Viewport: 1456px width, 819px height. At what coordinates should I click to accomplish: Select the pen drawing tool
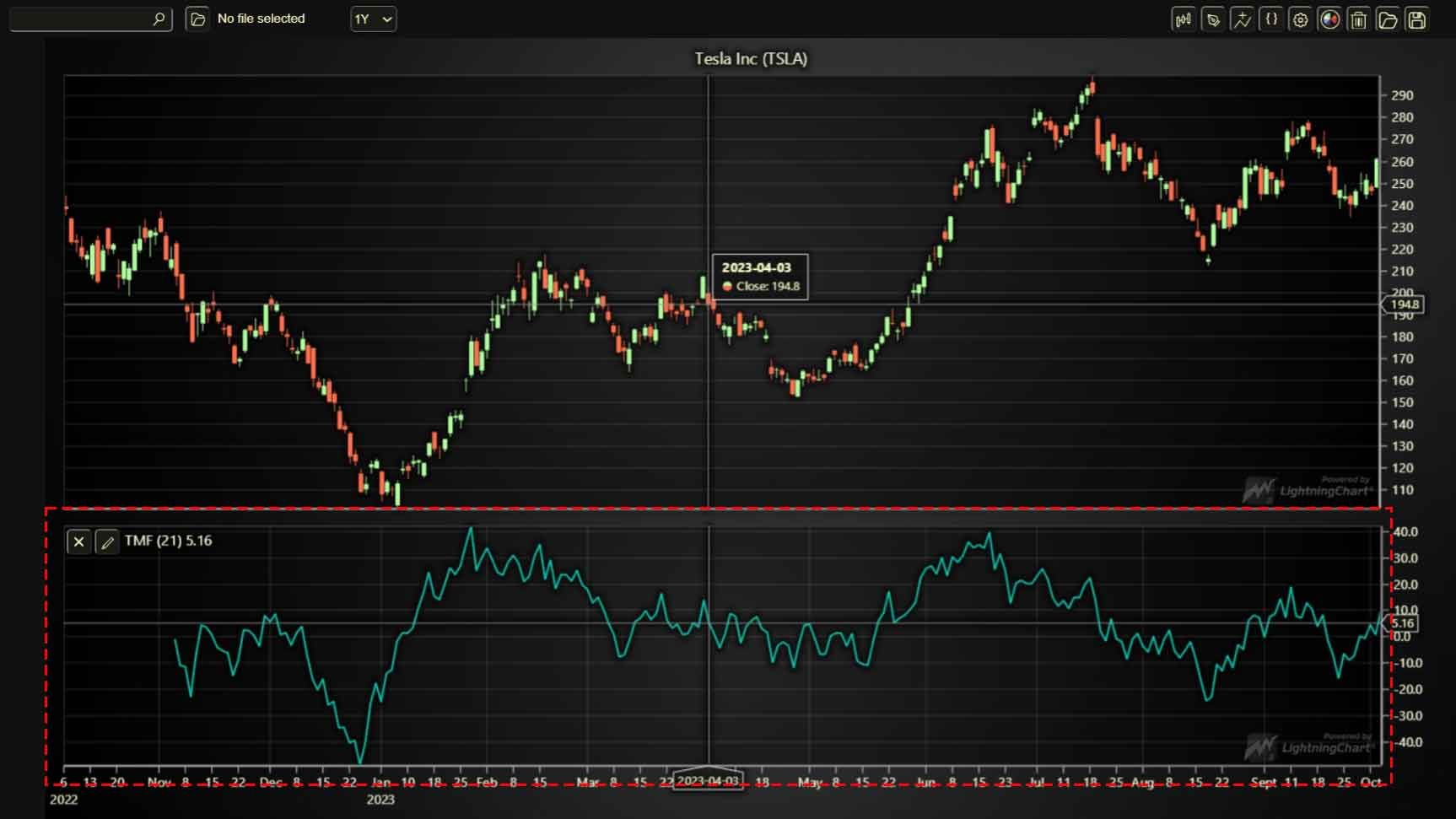(1213, 19)
